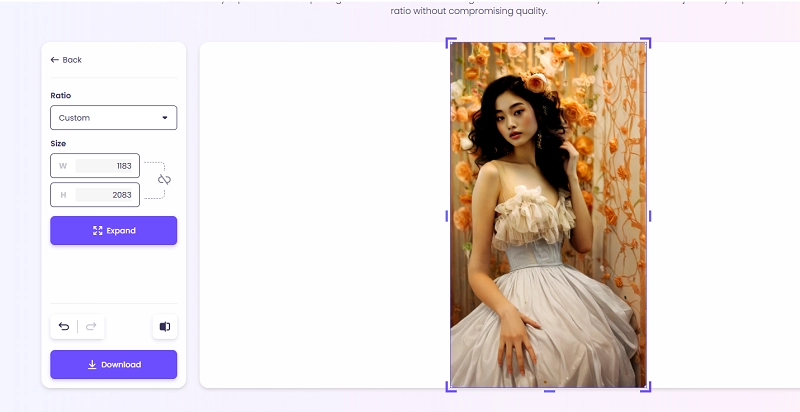This screenshot has height=412, width=800.
Task: Select the bottom edge middle handle
Action: pos(549,391)
